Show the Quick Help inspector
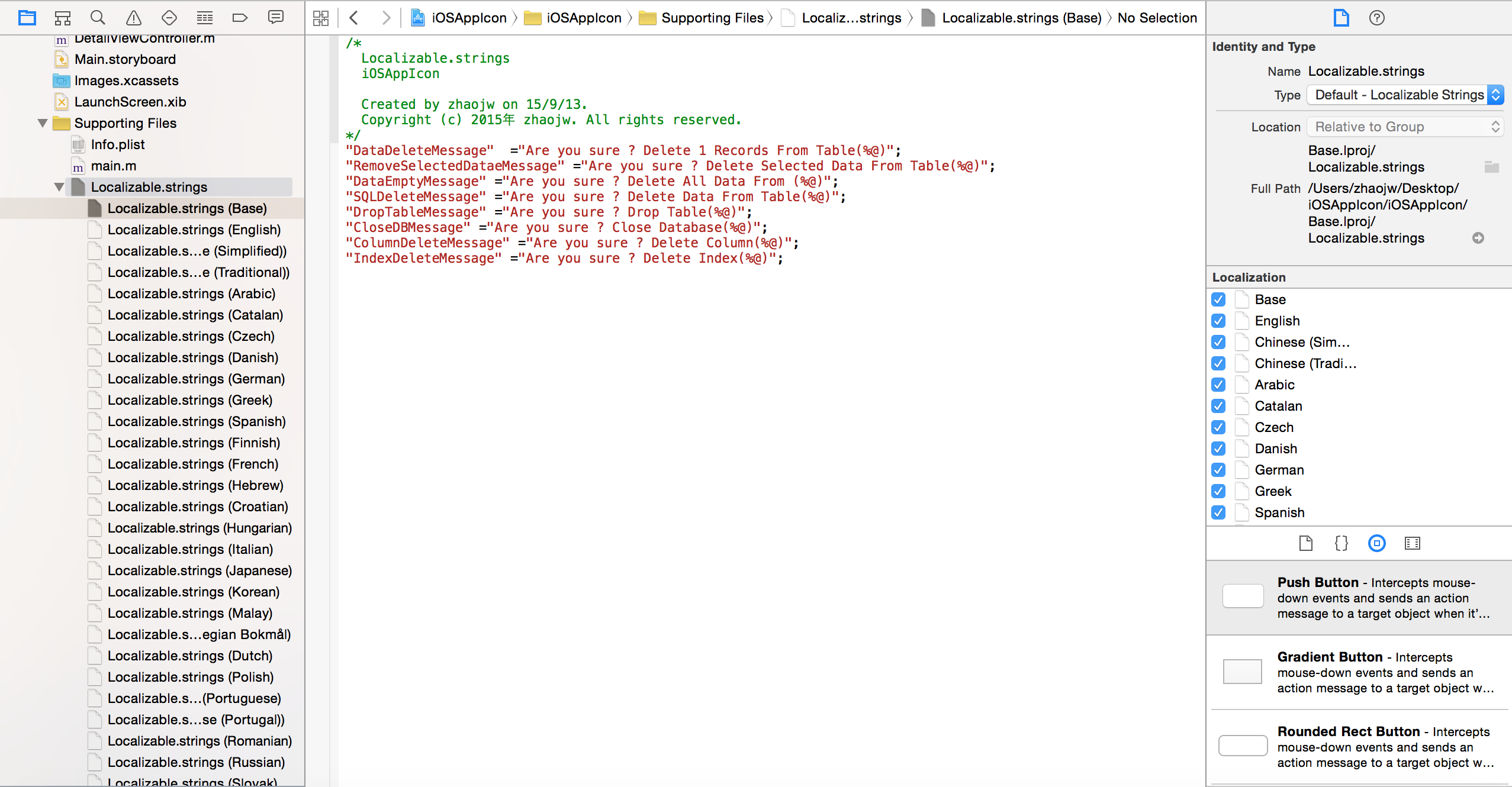Viewport: 1512px width, 787px height. point(1376,18)
